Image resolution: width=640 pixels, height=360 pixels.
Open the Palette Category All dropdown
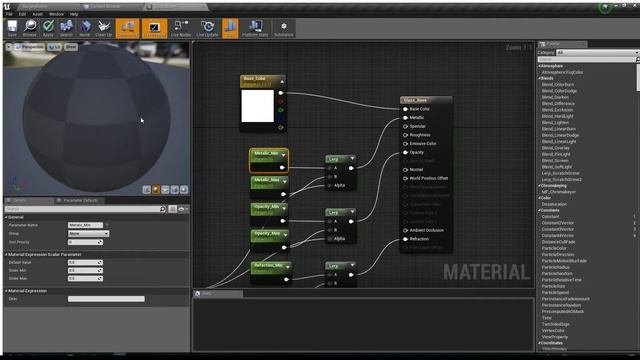pos(597,53)
